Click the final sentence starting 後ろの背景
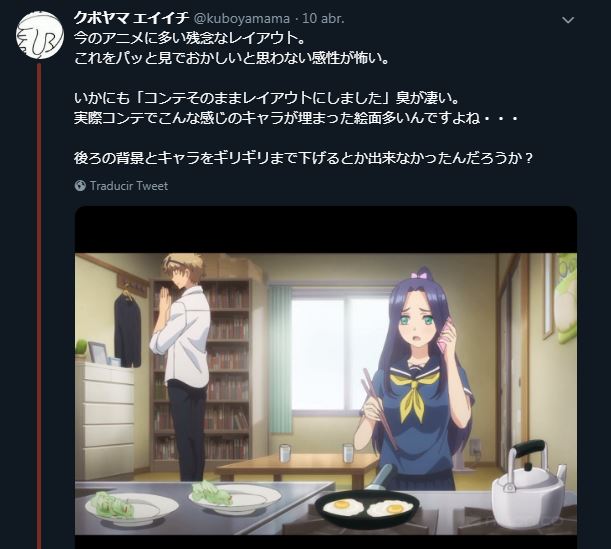The image size is (611, 549). [303, 158]
